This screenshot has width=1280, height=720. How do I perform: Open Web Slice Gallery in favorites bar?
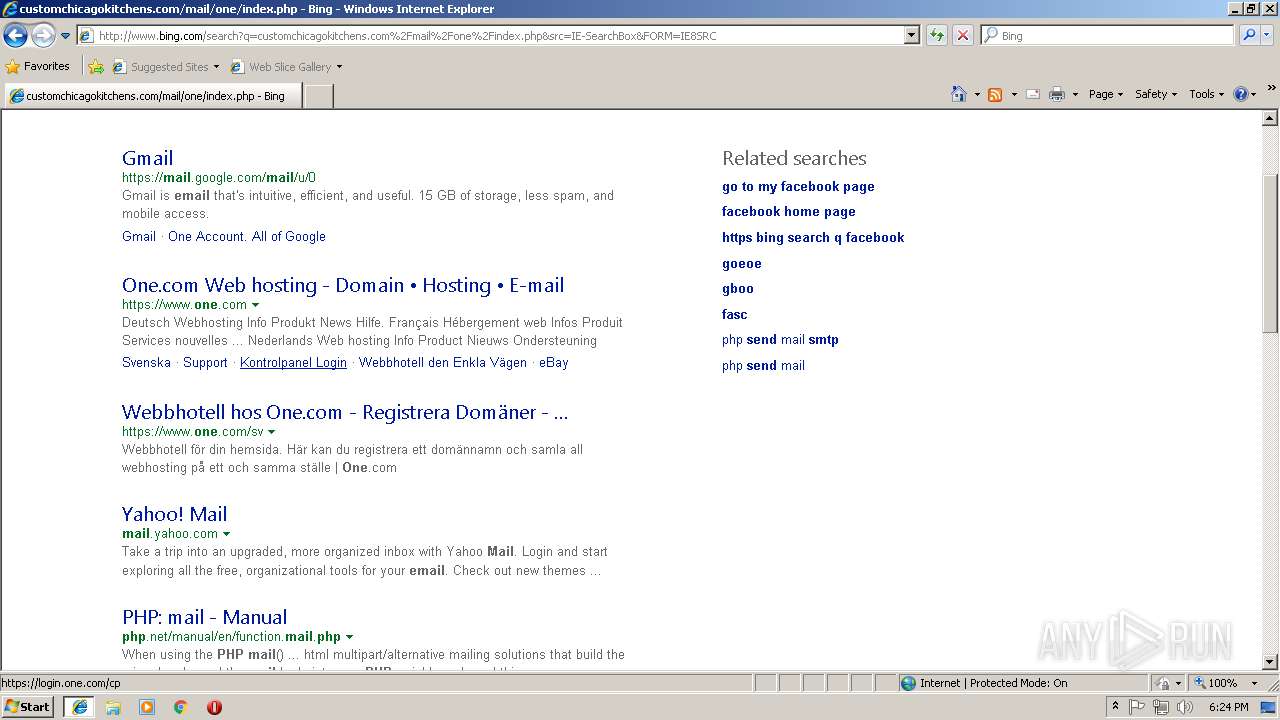[286, 67]
